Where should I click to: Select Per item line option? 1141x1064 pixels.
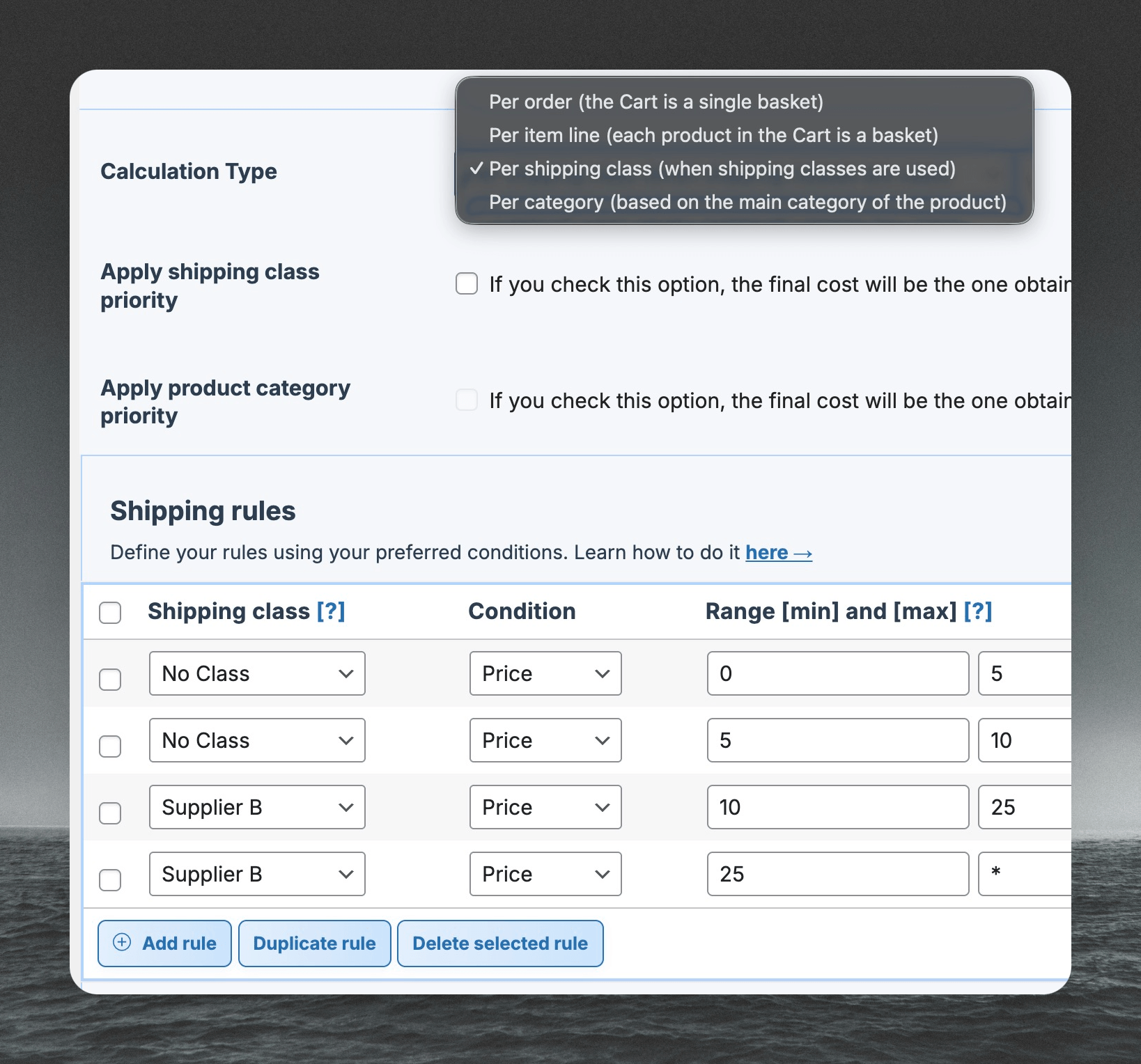[713, 136]
